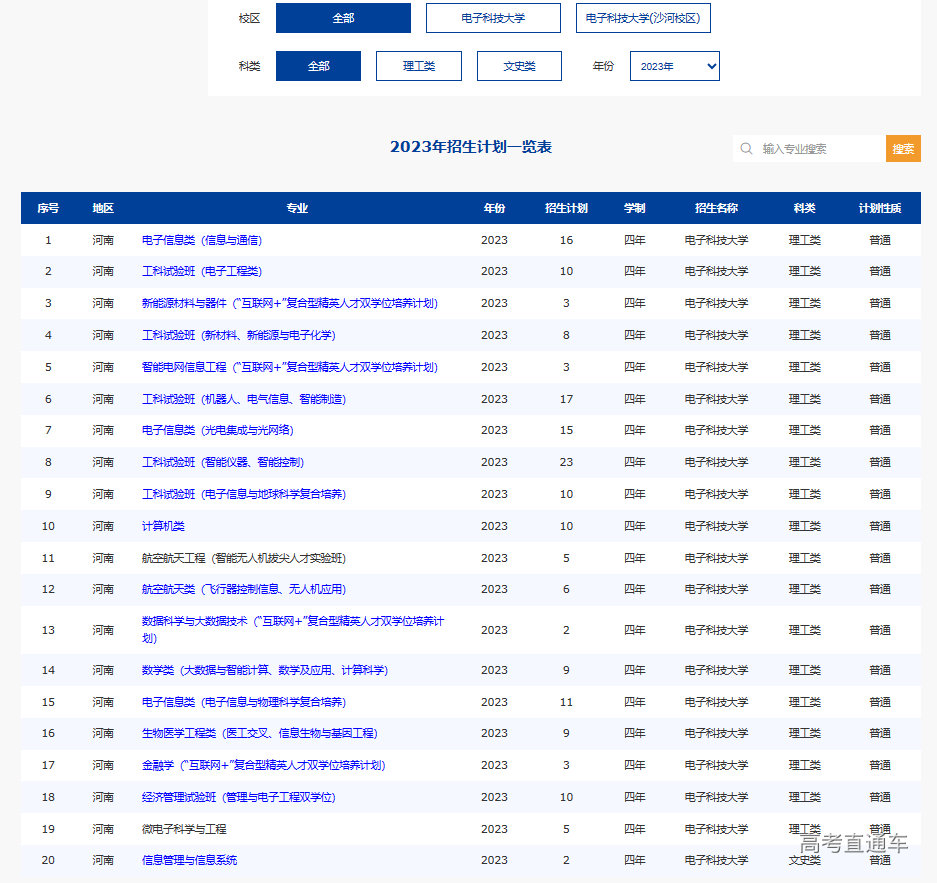Screen dimensions: 937x883
Task: Open the 计算机类 major link
Action: [x=163, y=526]
